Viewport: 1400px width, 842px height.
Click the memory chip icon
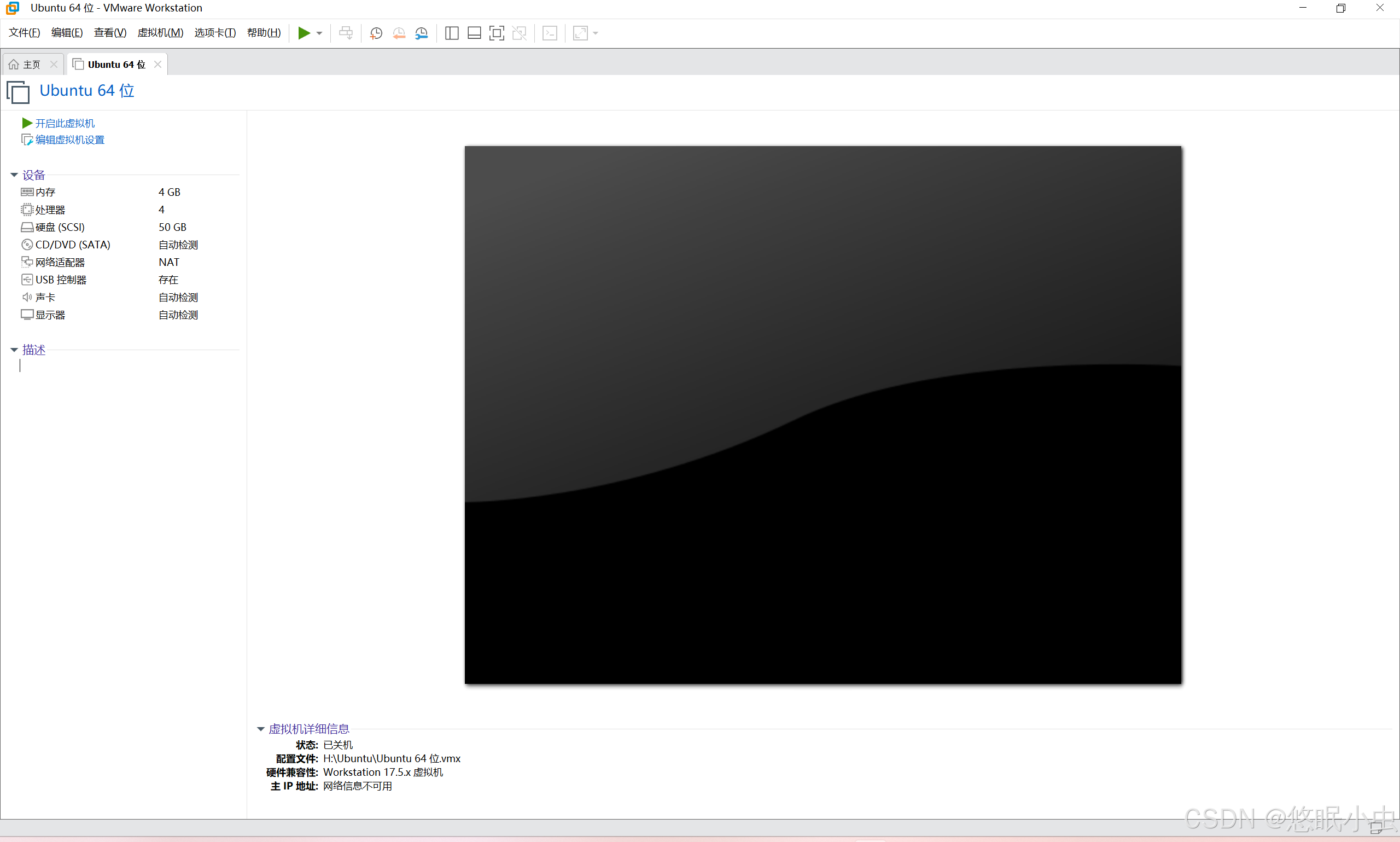point(27,193)
